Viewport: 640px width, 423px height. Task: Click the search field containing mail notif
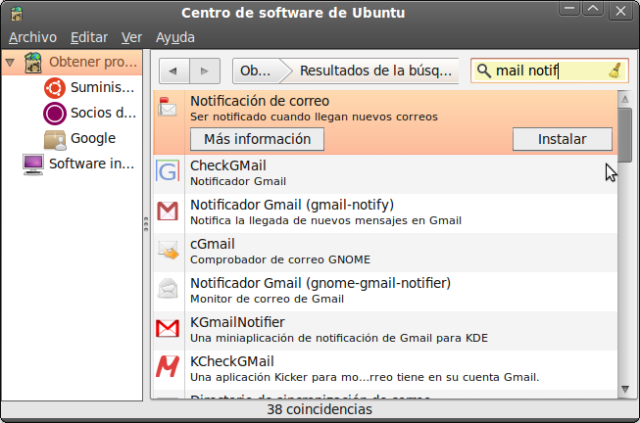tap(540, 71)
